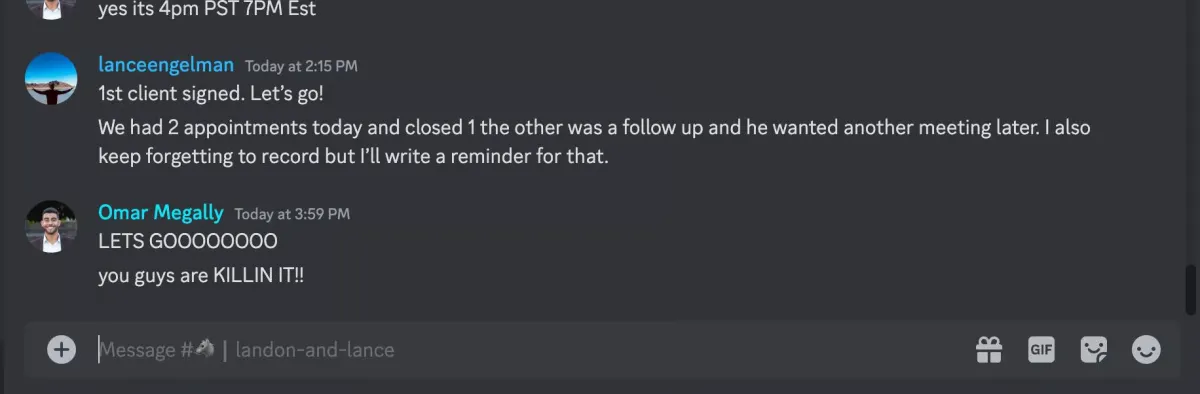Open Omar Megally's username profile
Screen dimensions: 1200x394
[x=161, y=213]
